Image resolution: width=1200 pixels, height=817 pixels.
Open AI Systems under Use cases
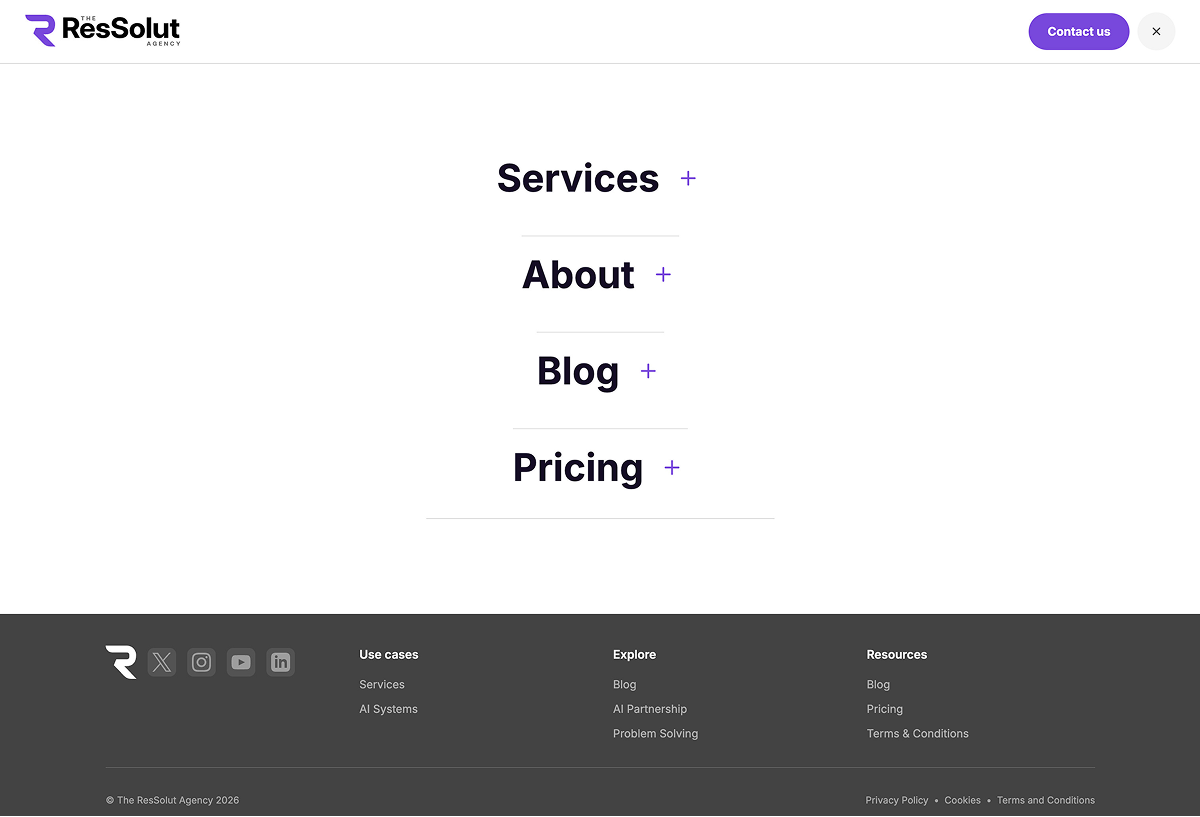coord(388,708)
